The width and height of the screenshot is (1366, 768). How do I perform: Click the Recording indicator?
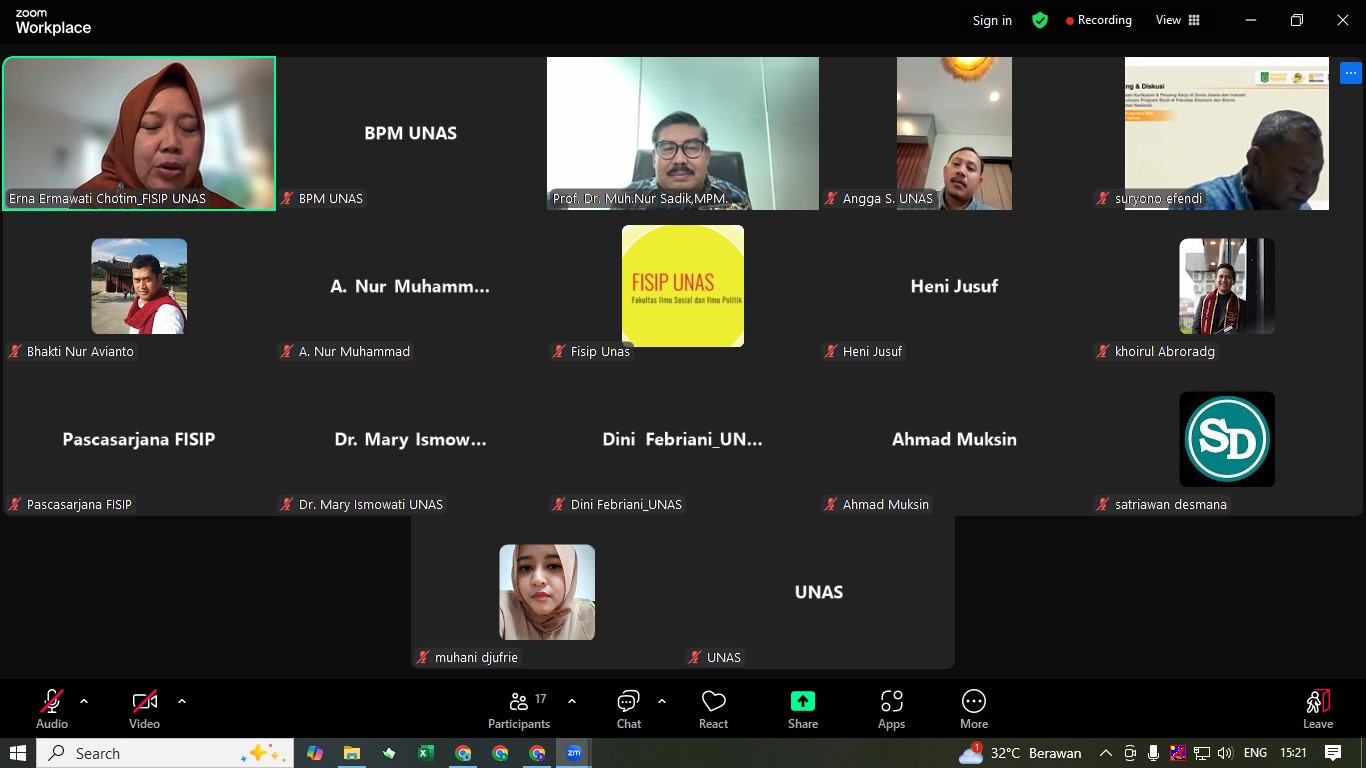[x=1098, y=20]
